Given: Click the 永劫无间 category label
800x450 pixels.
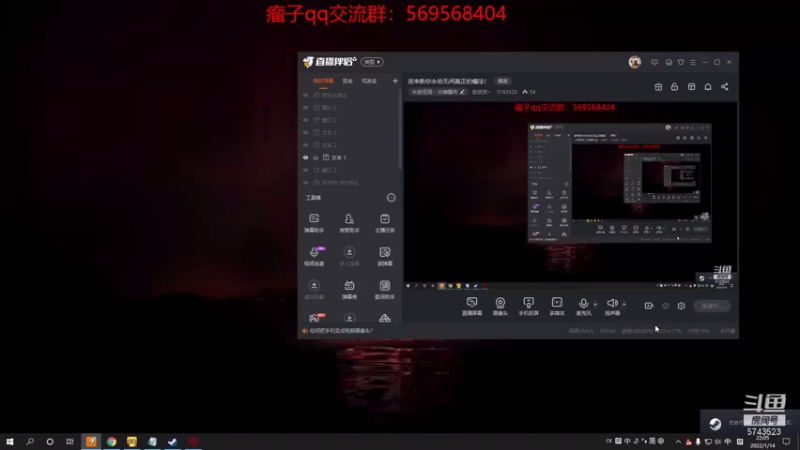Looking at the screenshot, I should click(434, 92).
